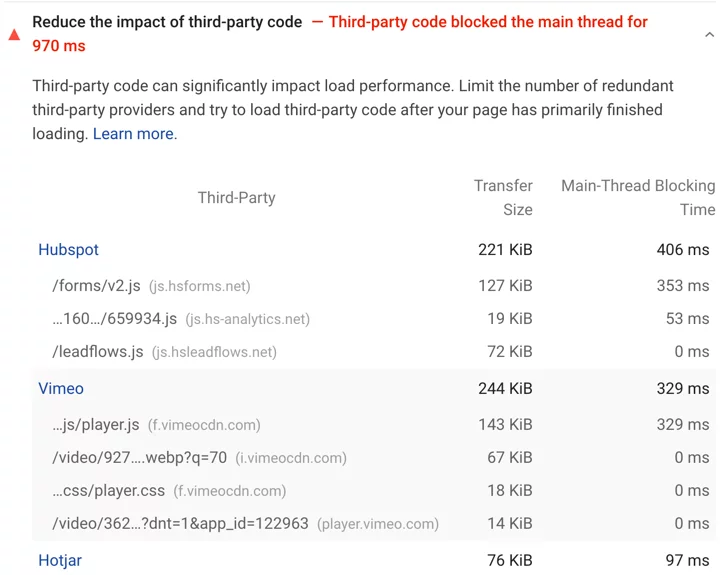Open the Vimeo third-party link
Image resolution: width=723 pixels, height=575 pixels.
tap(61, 389)
